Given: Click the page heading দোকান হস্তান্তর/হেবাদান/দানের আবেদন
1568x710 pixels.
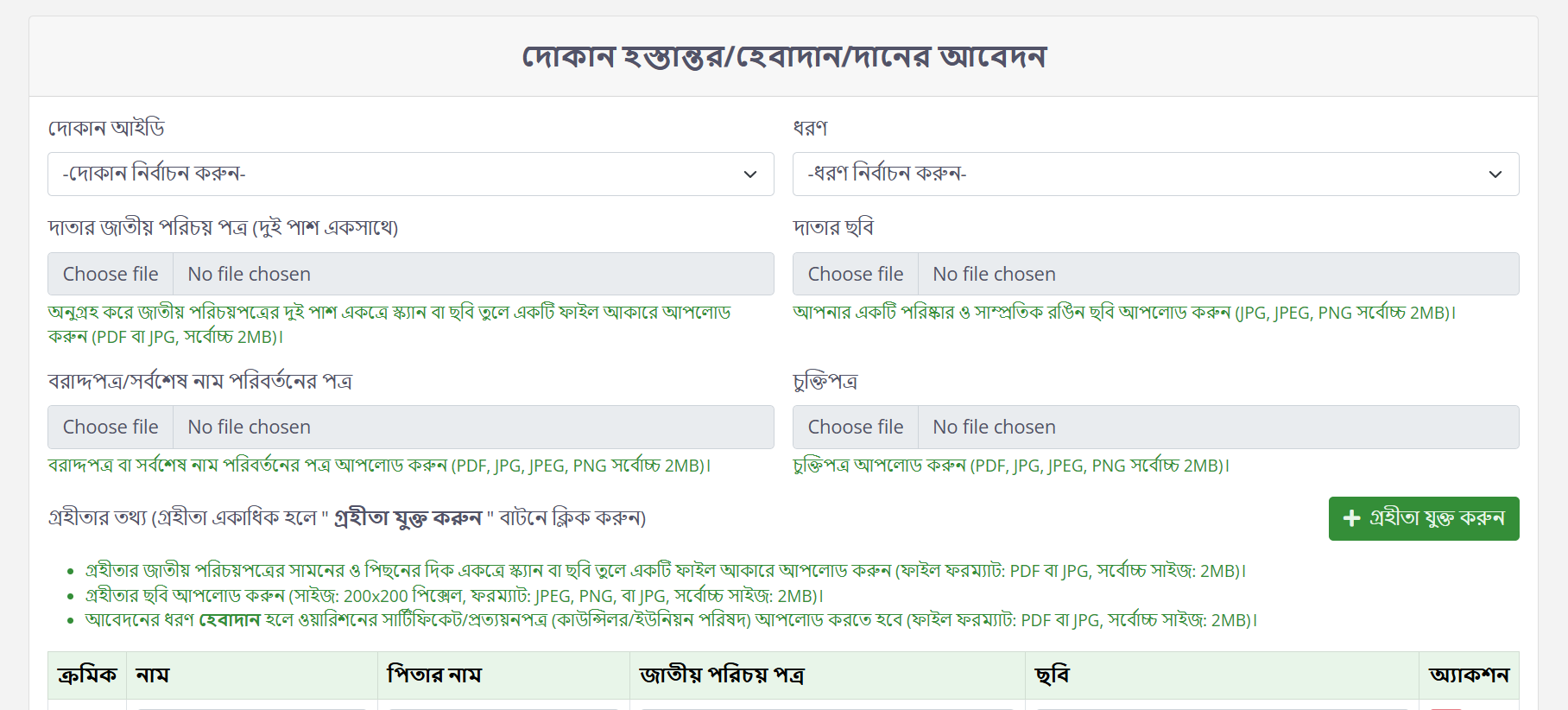Looking at the screenshot, I should (784, 57).
